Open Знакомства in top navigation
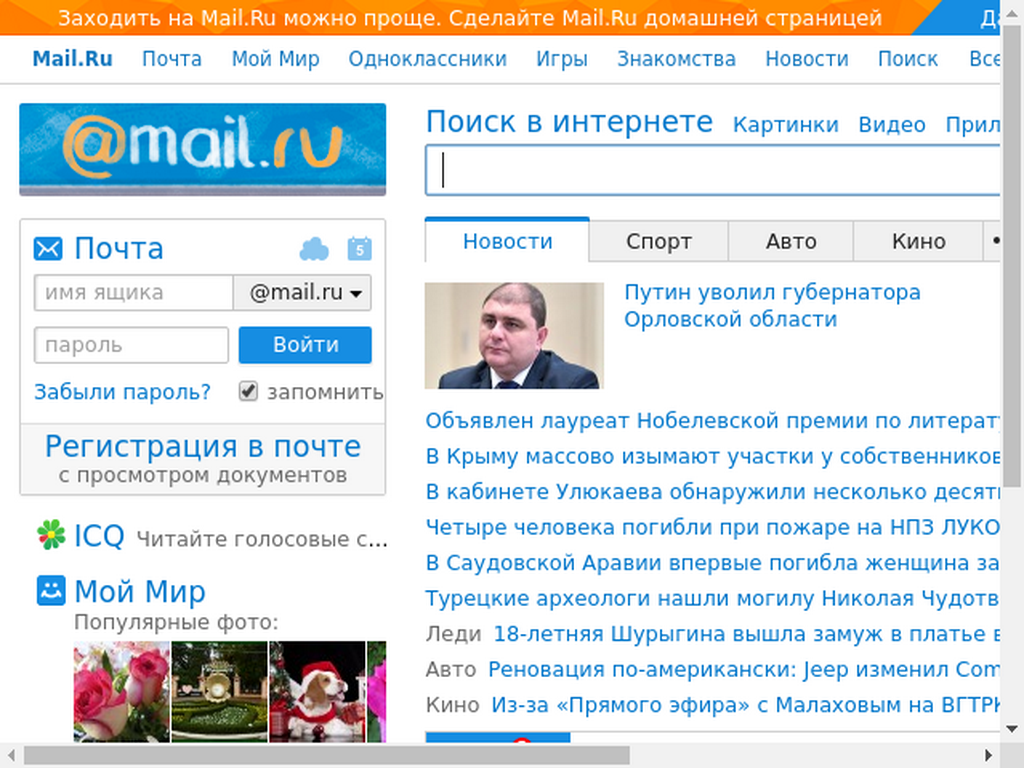 (676, 59)
